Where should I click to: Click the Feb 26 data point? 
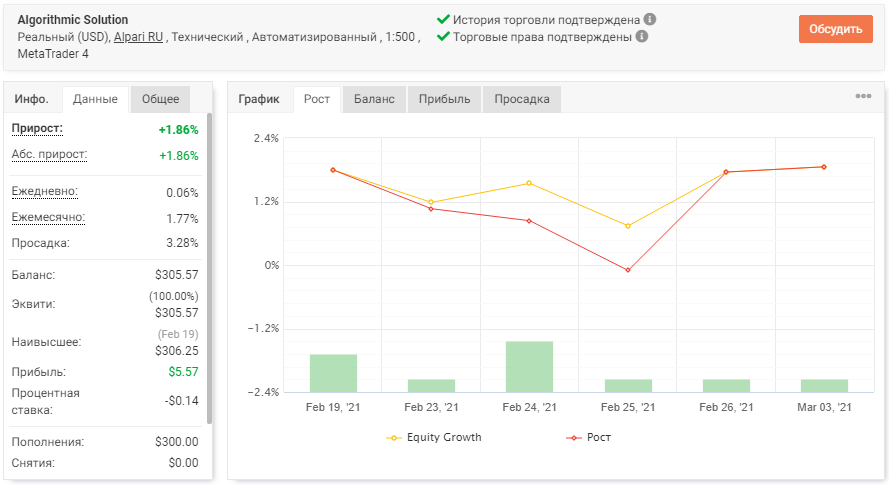pyautogui.click(x=726, y=172)
